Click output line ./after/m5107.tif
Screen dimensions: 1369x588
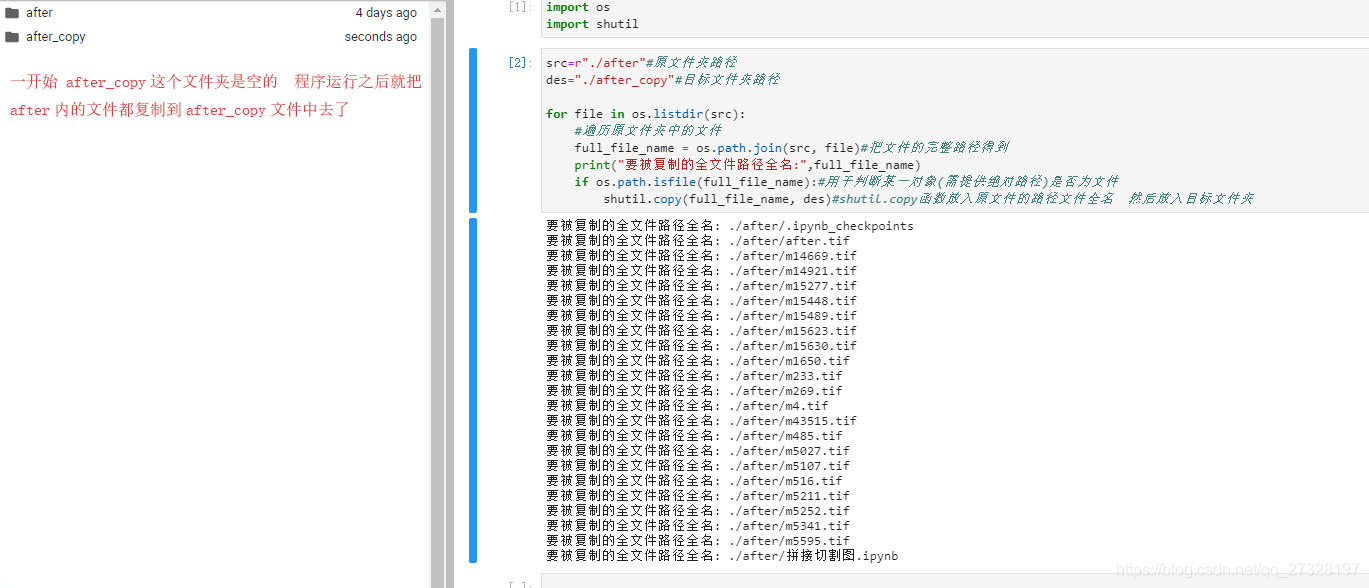[698, 466]
